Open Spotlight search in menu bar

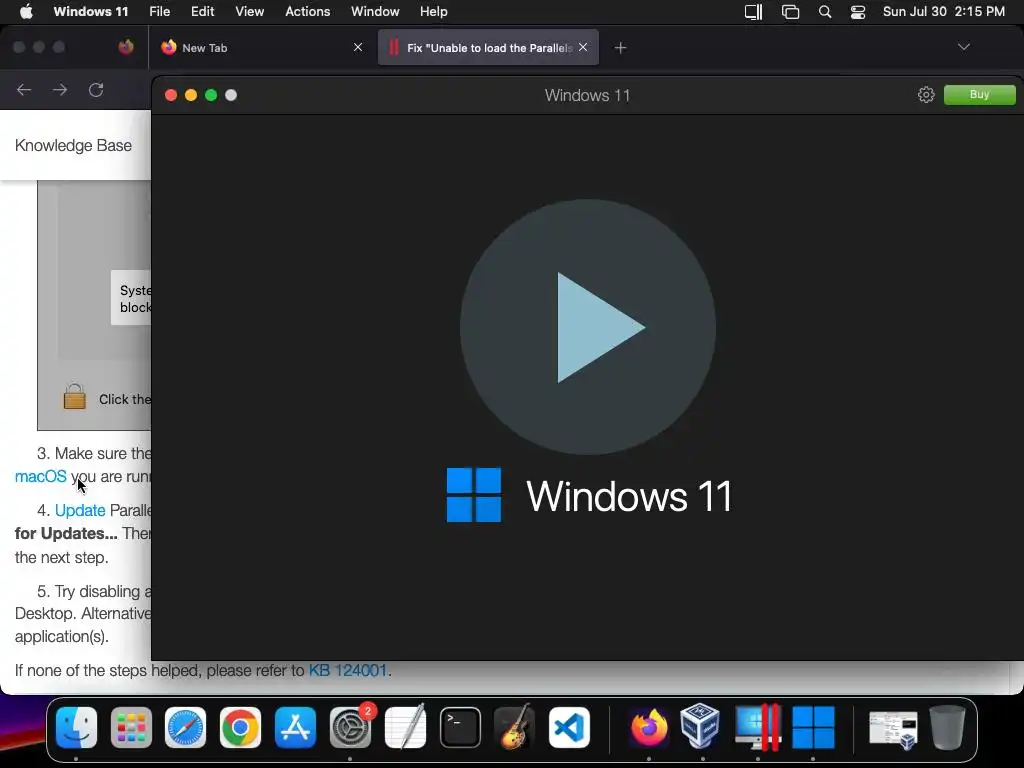(825, 12)
